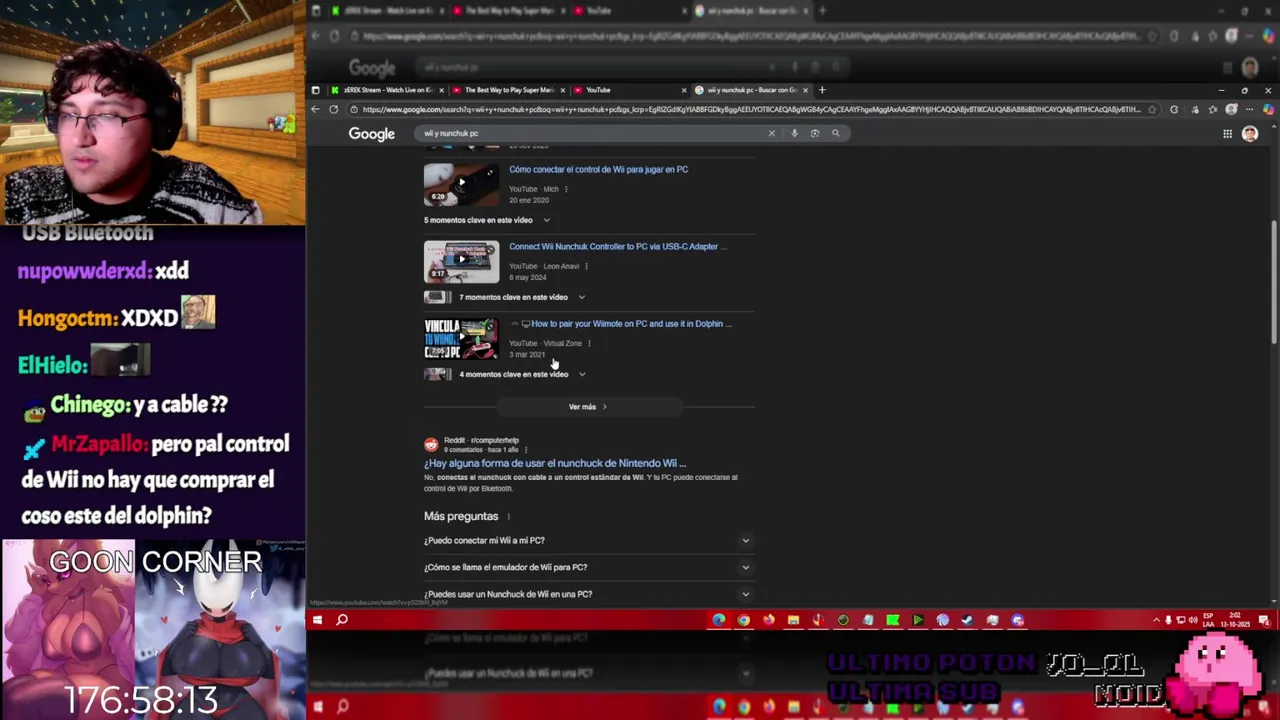Screen dimensions: 1280x720
Task: Launch Firefox from the taskbar
Action: [x=768, y=620]
